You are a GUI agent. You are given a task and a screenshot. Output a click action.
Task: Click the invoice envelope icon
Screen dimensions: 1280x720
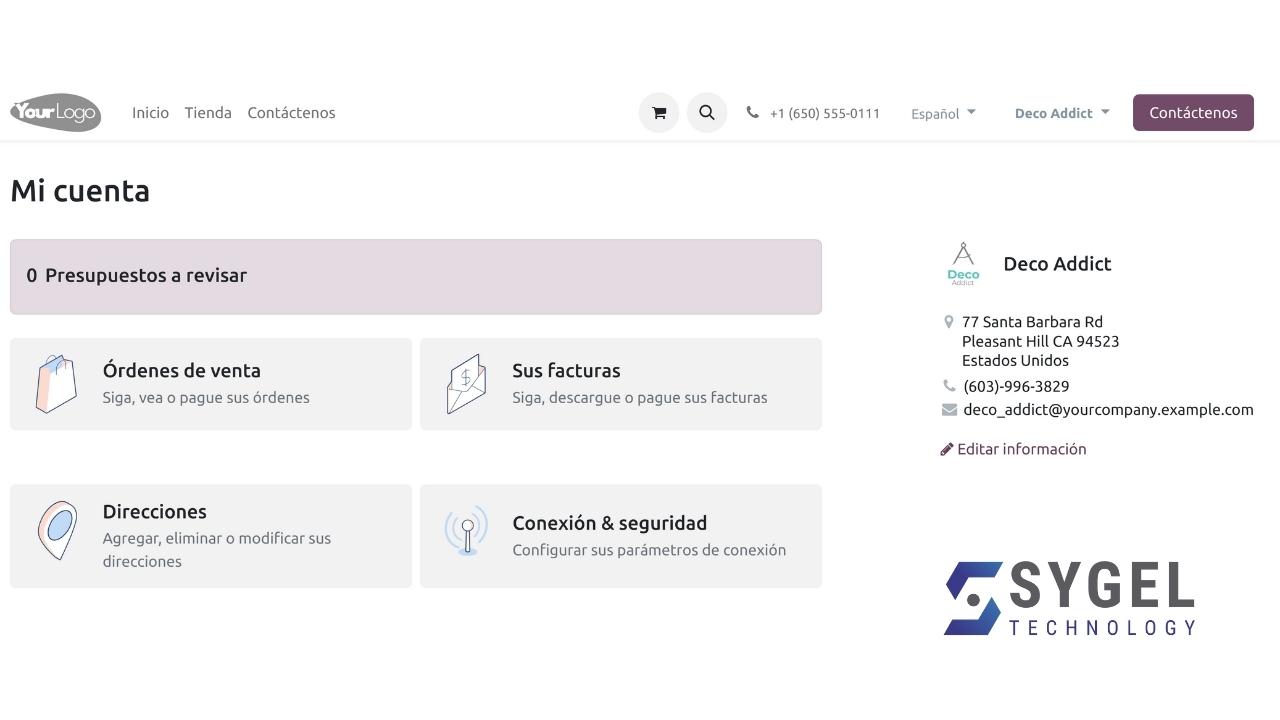tap(466, 384)
